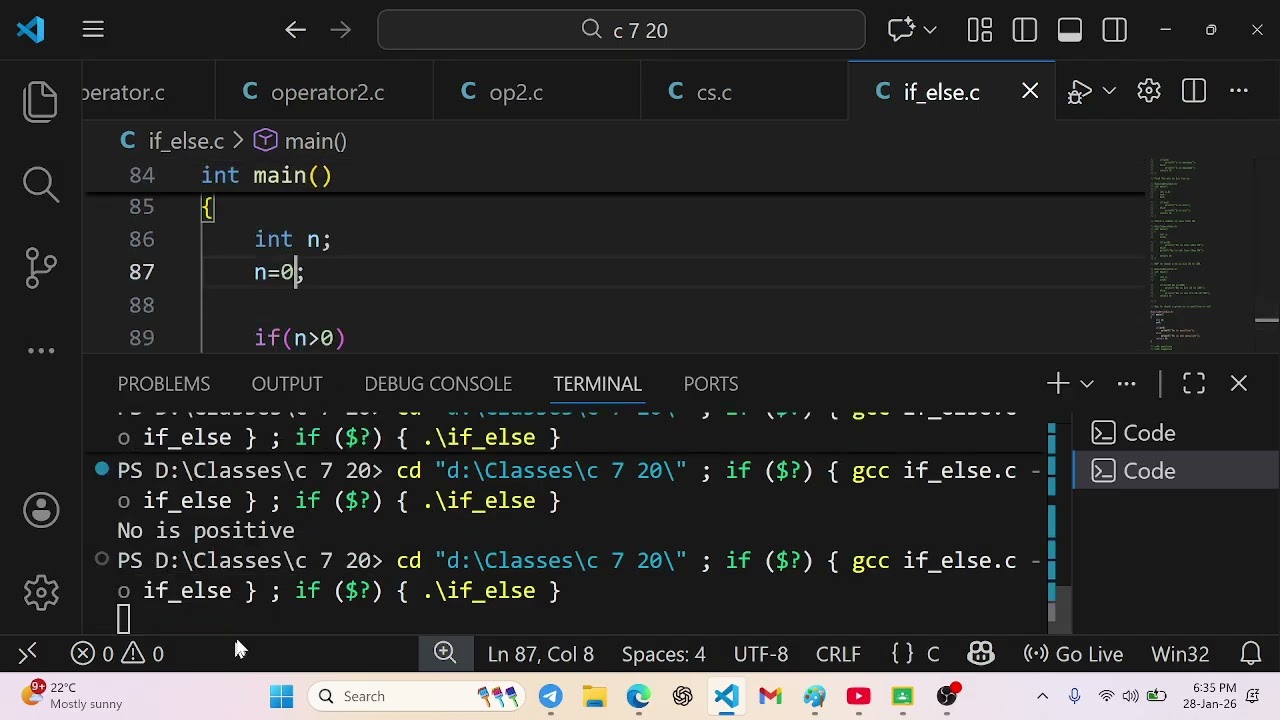Change encoding via UTF-8
The image size is (1280, 720).
pyautogui.click(x=761, y=654)
